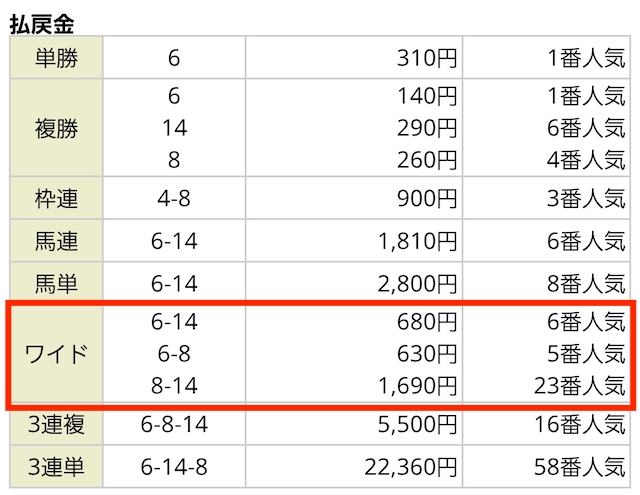Select the 900円 bracket quinella payout

(427, 199)
